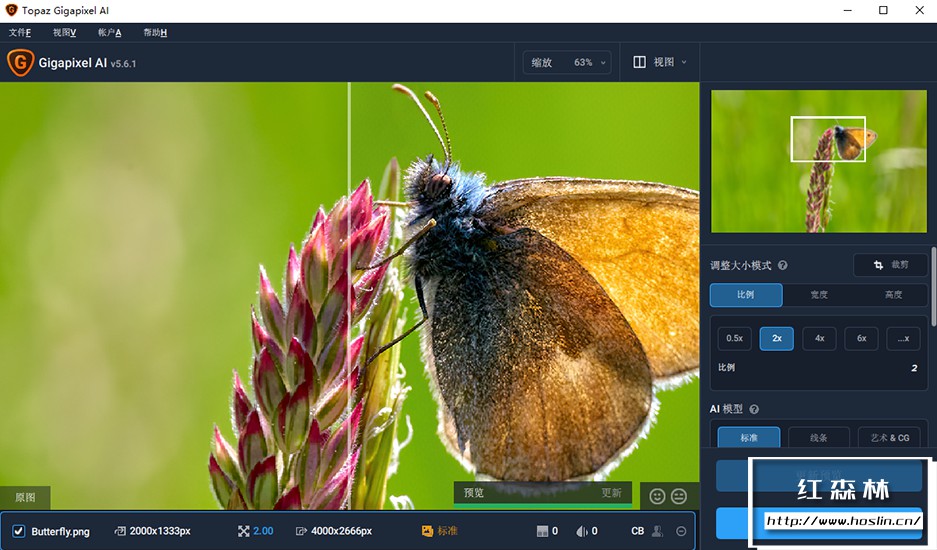Click the face refinement person icon

pos(657,531)
